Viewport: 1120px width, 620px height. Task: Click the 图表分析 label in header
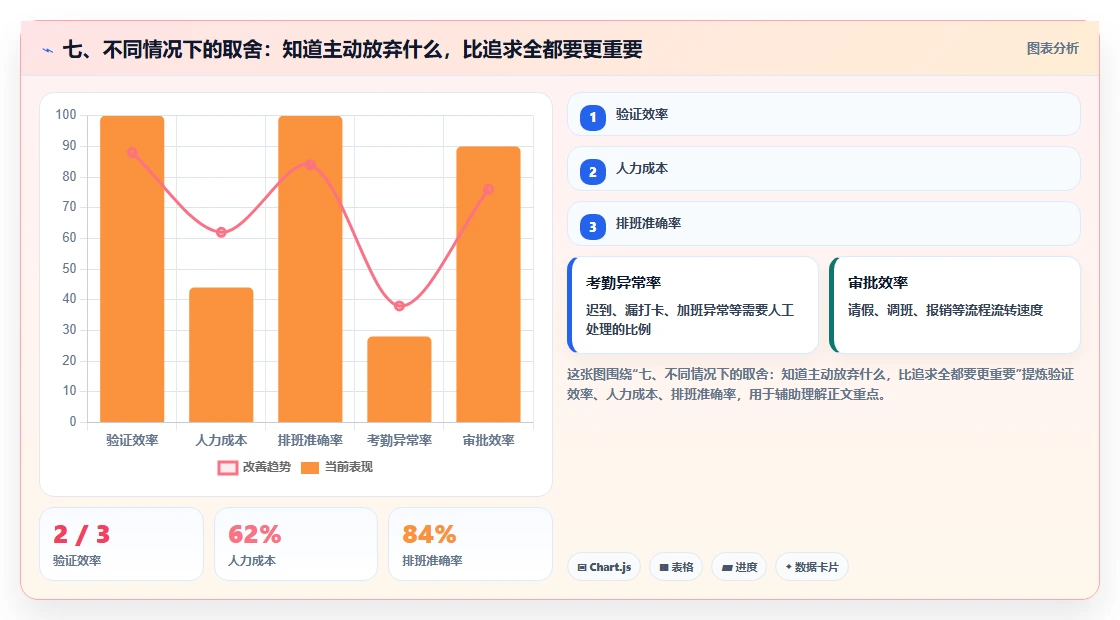(x=1053, y=49)
